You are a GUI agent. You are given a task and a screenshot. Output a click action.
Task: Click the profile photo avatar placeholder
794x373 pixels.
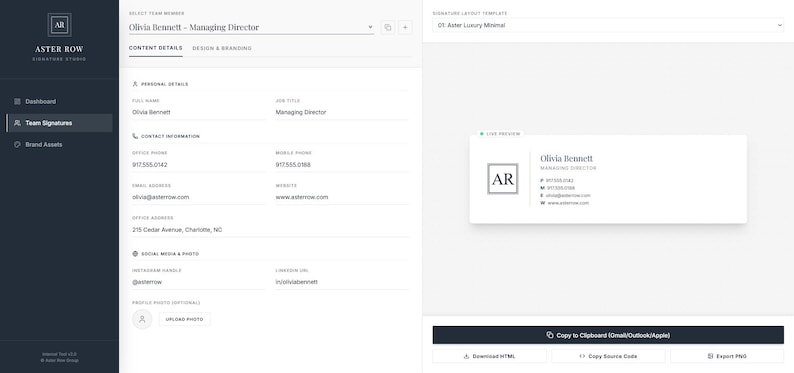click(x=142, y=319)
